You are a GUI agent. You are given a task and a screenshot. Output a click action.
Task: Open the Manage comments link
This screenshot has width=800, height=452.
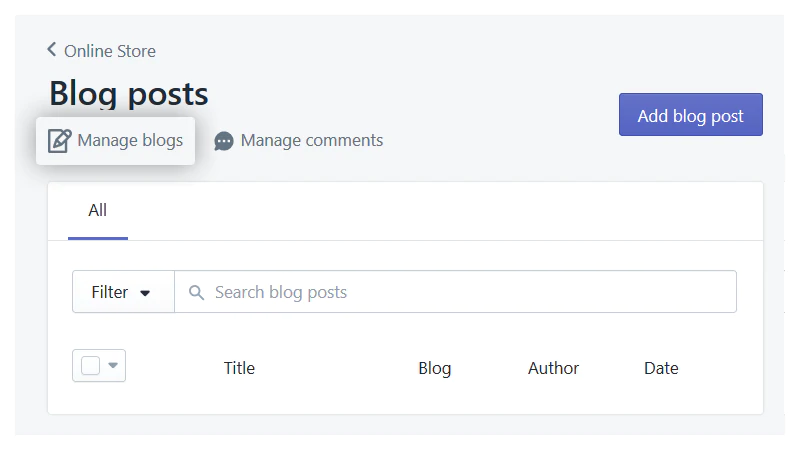click(311, 140)
